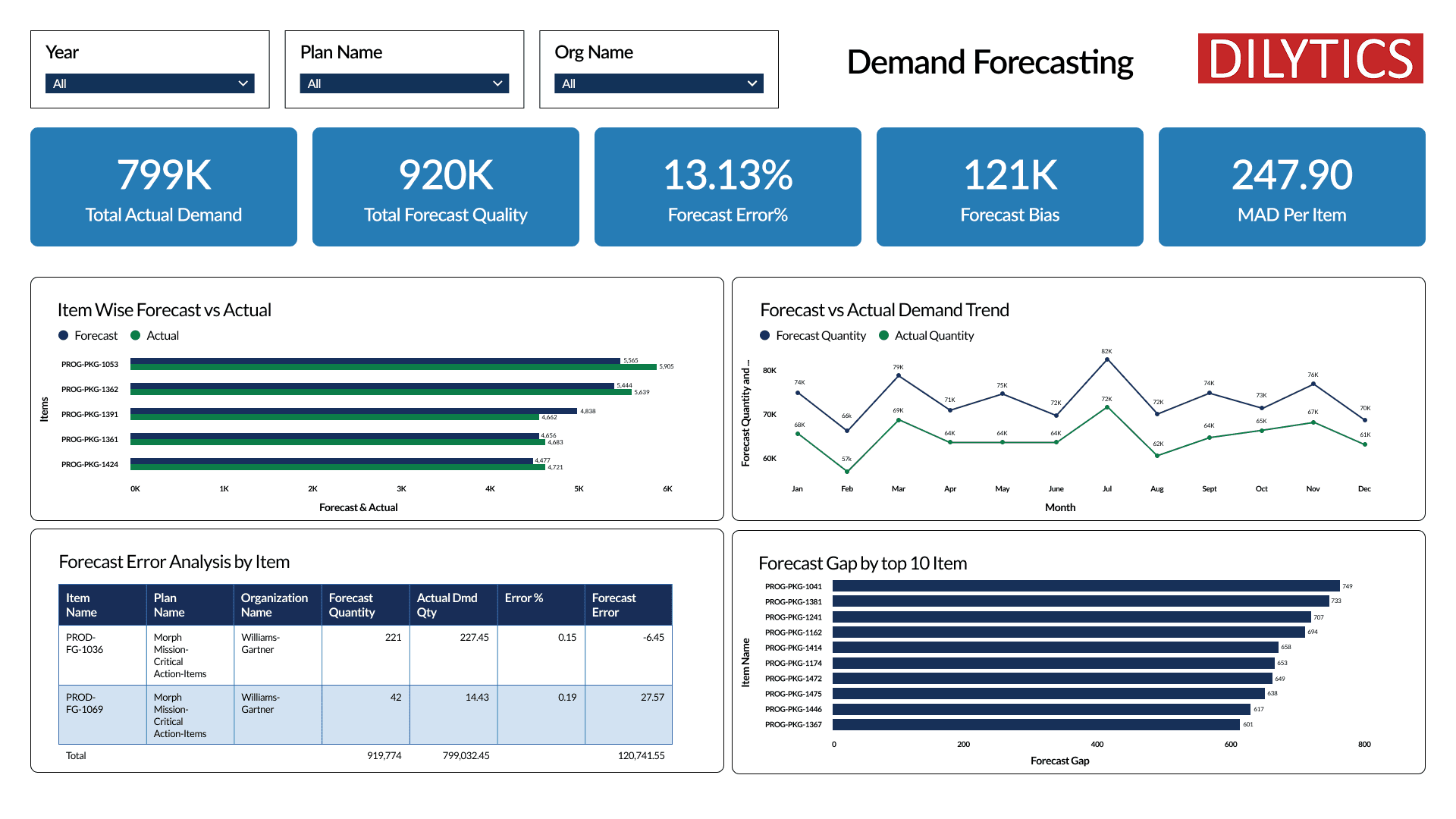This screenshot has width=1456, height=819.
Task: Click the PROG-PKG-1041 forecast gap bar
Action: coord(1084,586)
